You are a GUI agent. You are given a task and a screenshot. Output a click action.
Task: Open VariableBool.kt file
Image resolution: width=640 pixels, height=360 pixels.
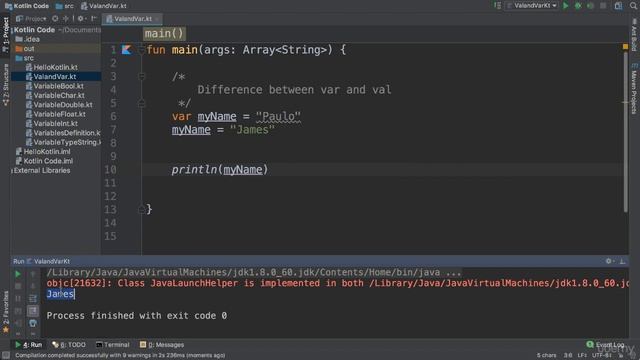click(x=54, y=86)
